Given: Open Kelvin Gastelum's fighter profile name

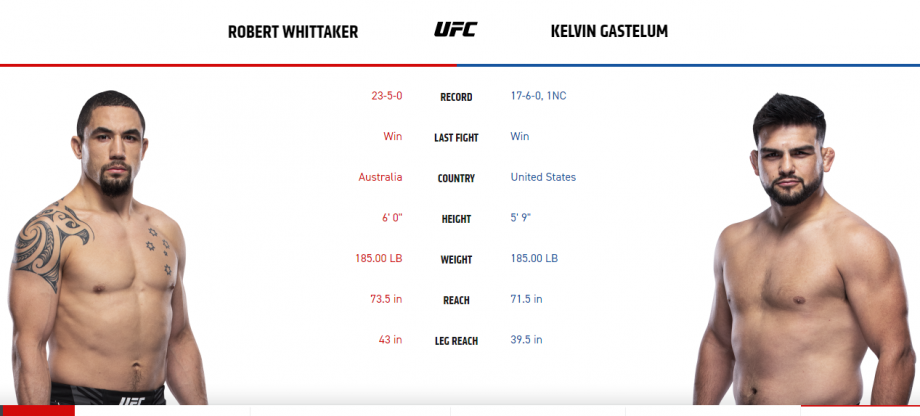Looking at the screenshot, I should point(609,31).
